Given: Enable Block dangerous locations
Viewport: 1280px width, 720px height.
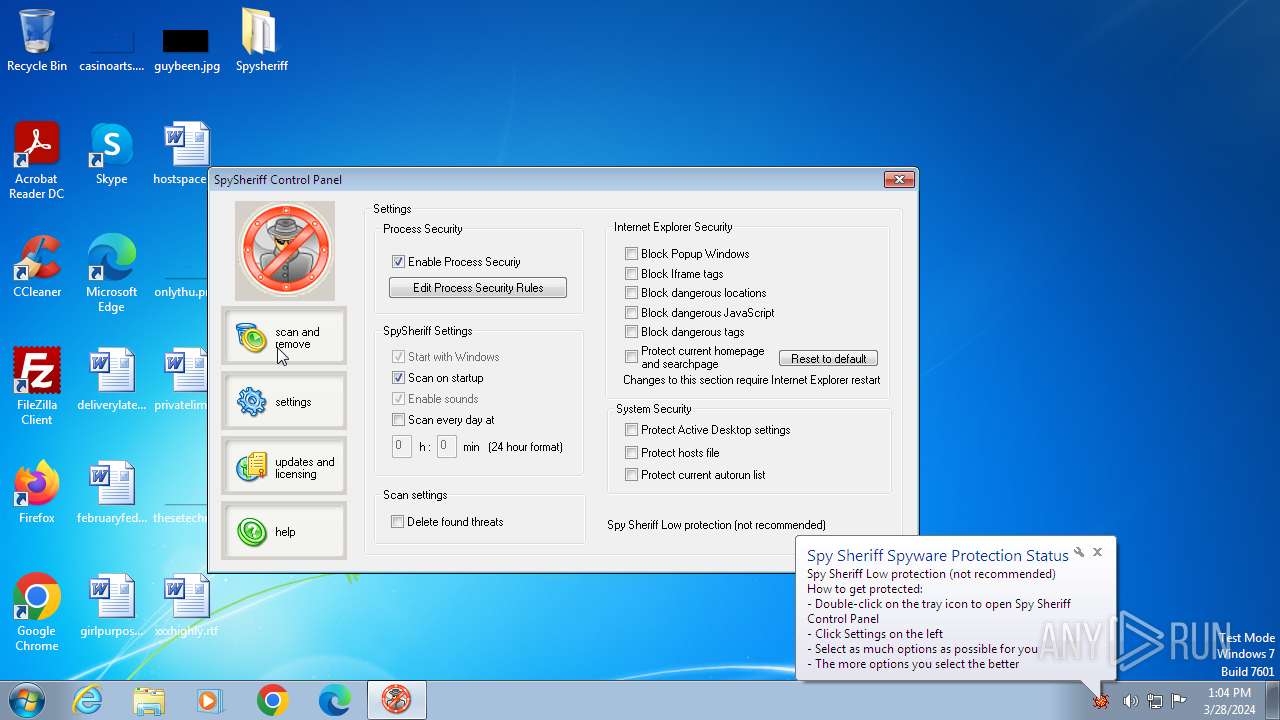Looking at the screenshot, I should (631, 293).
